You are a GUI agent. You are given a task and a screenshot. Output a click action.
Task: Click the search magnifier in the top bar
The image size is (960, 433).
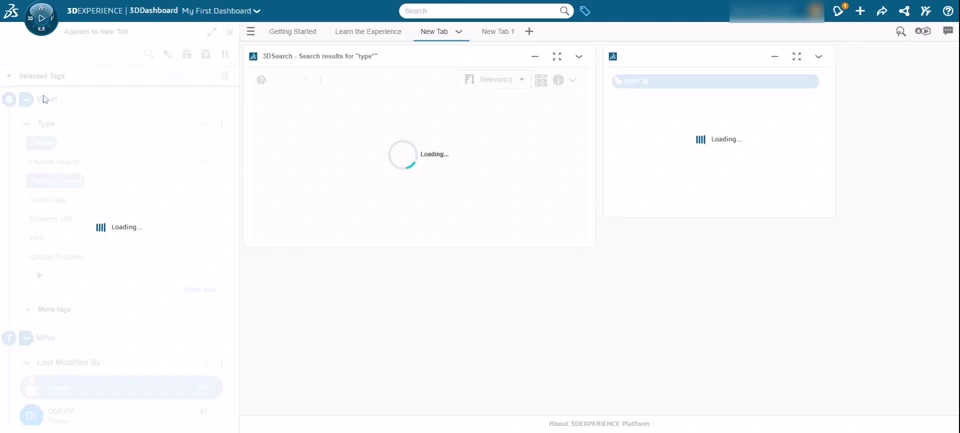point(564,11)
